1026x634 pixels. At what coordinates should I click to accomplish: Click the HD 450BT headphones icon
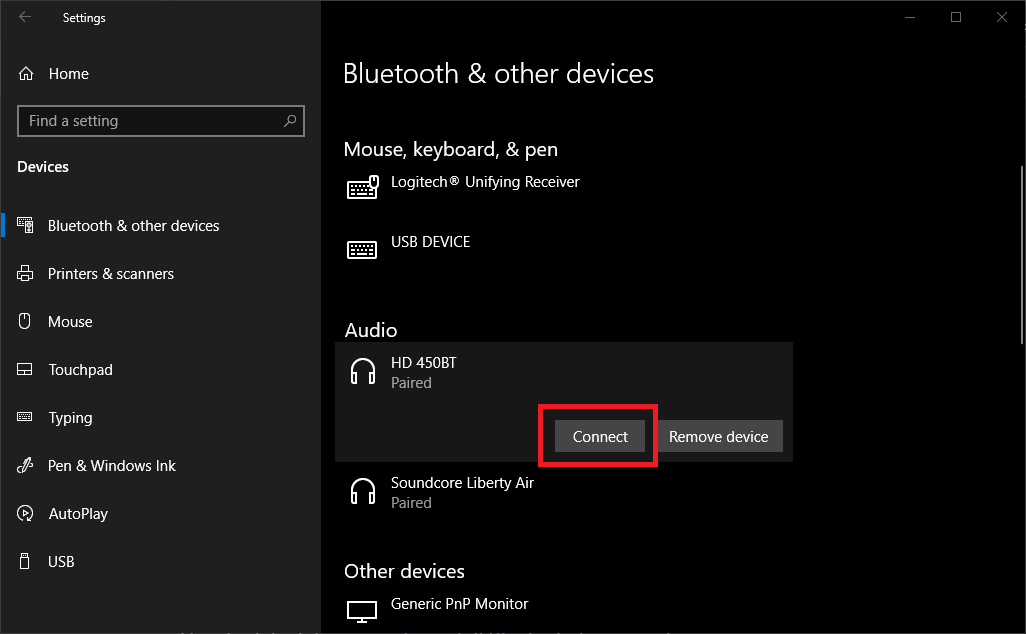click(x=363, y=372)
